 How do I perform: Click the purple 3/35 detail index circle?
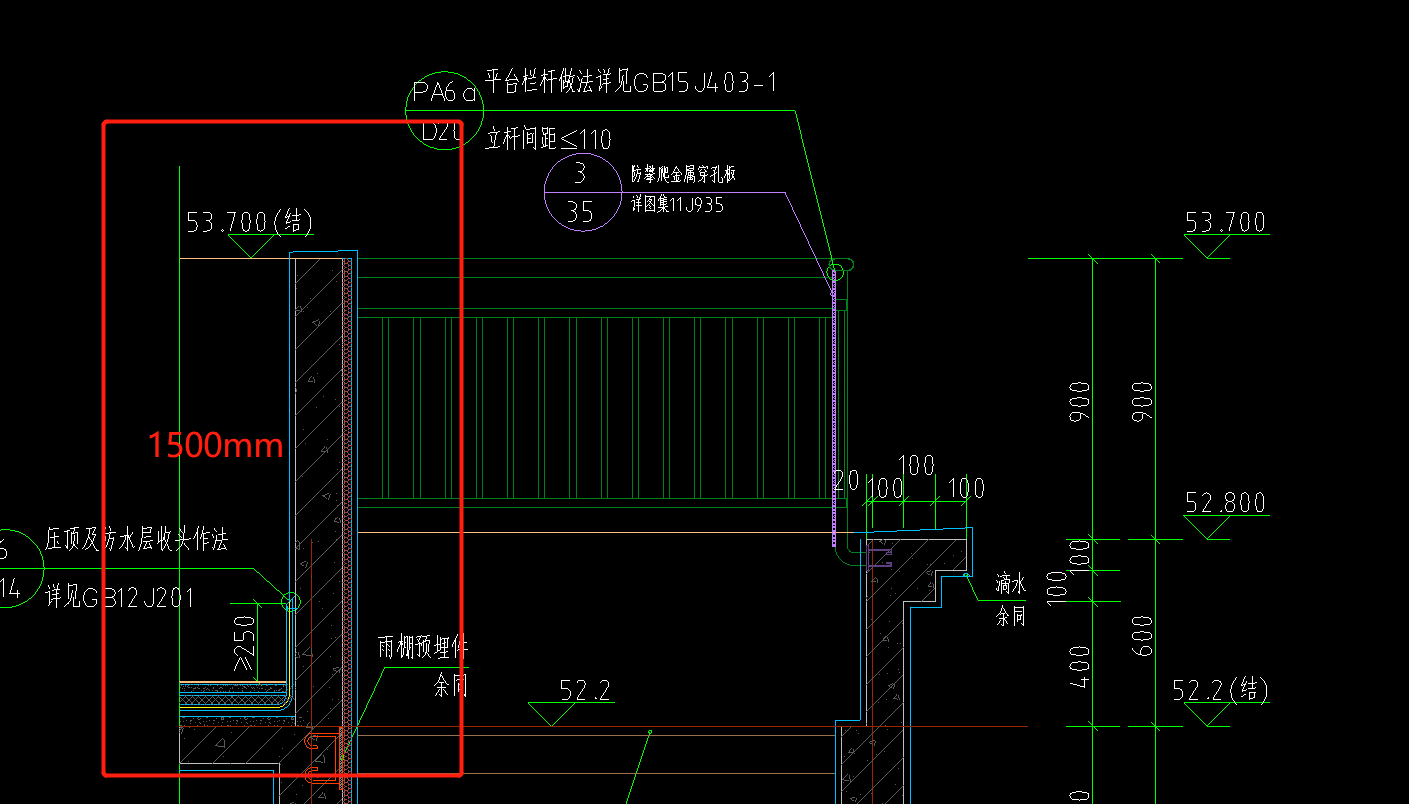click(x=583, y=192)
